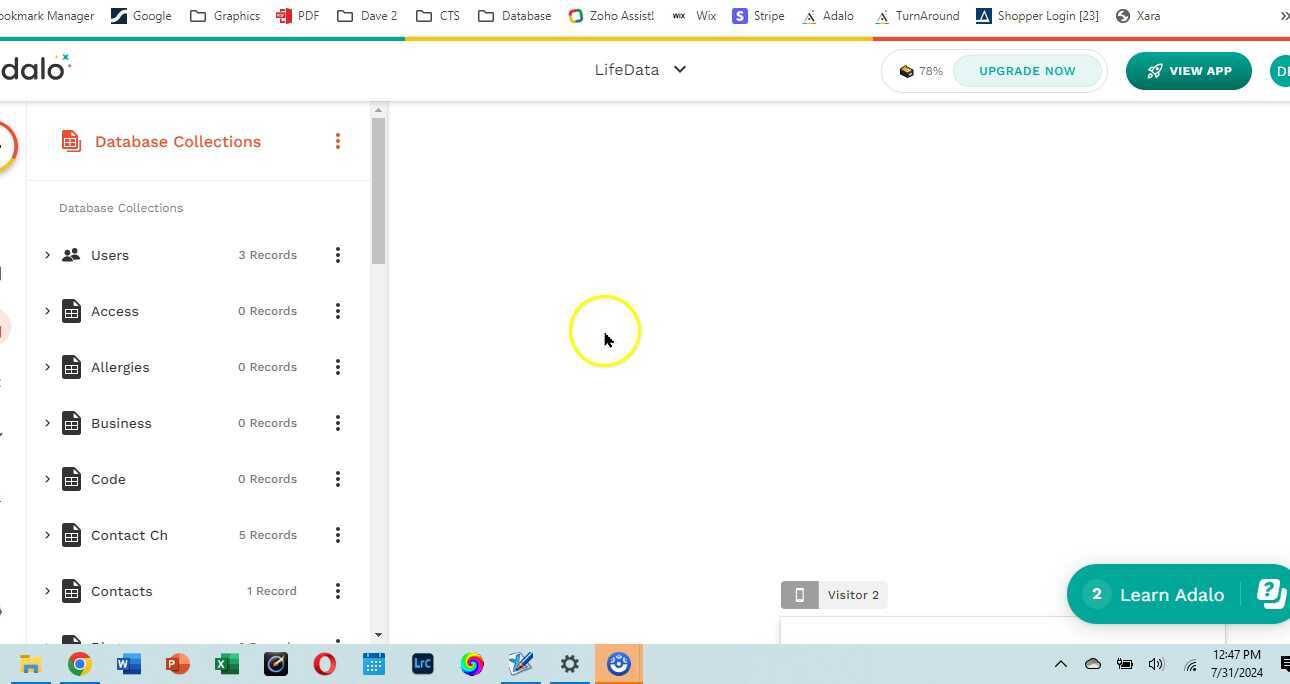Click the Business table icon
The width and height of the screenshot is (1290, 684).
coord(71,423)
